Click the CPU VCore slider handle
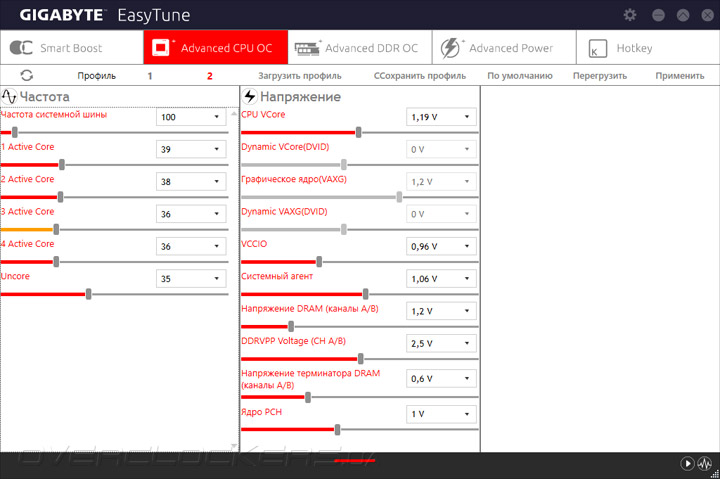720x479 pixels. pyautogui.click(x=358, y=132)
